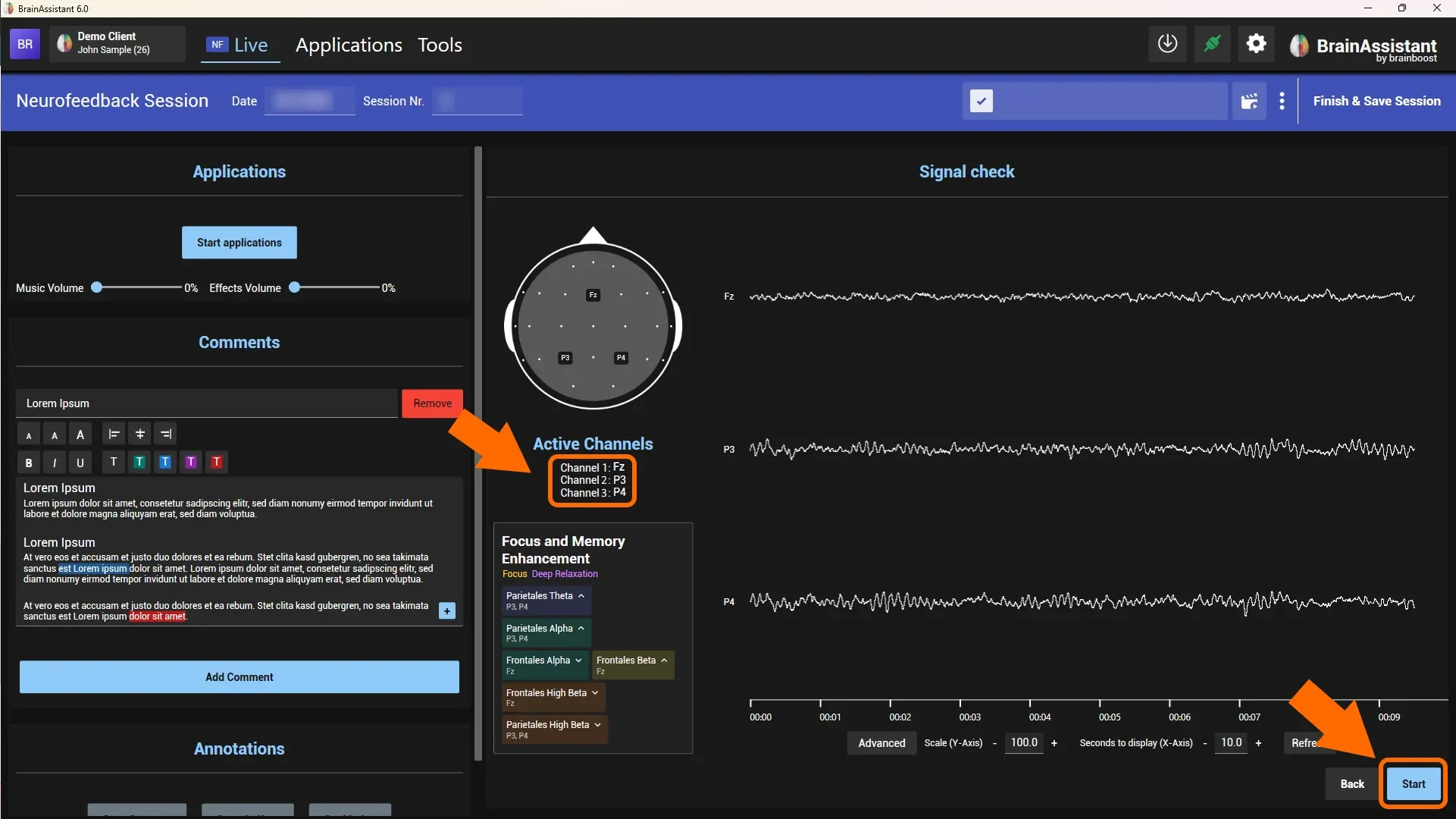Viewport: 1456px width, 819px height.
Task: Toggle the checkbox in session header
Action: (981, 101)
